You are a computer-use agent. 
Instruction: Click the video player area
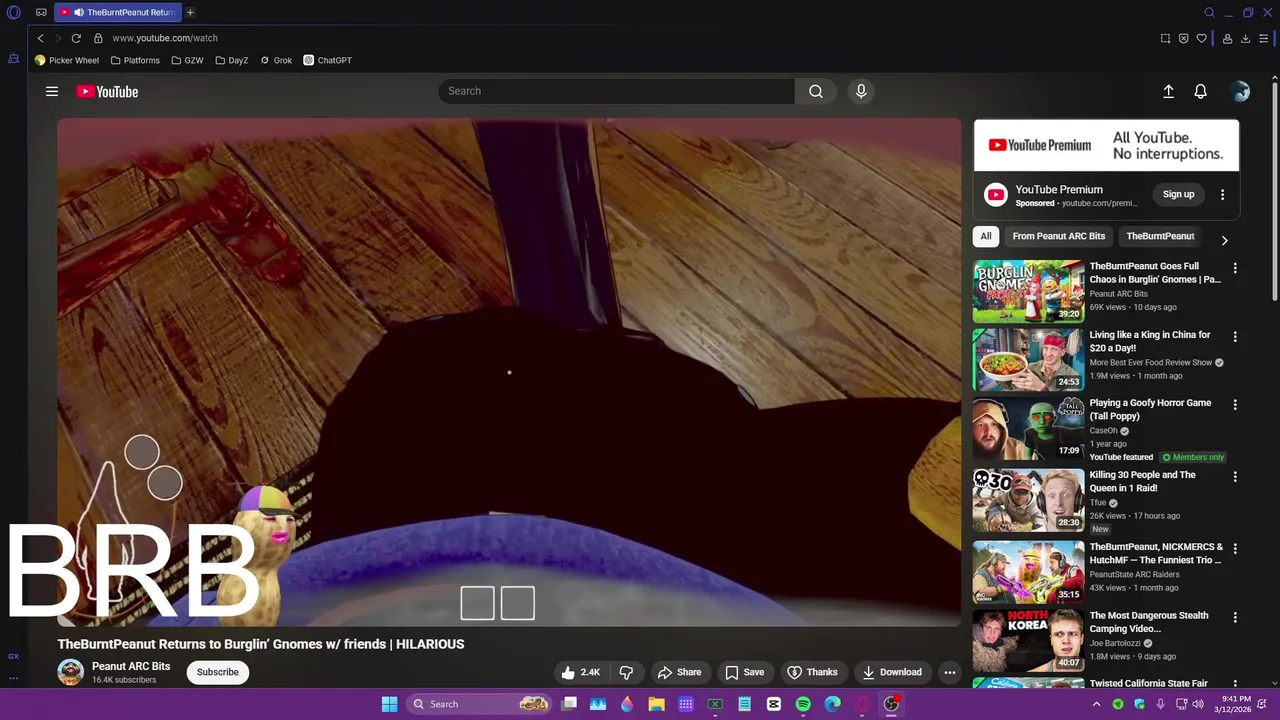(x=509, y=372)
